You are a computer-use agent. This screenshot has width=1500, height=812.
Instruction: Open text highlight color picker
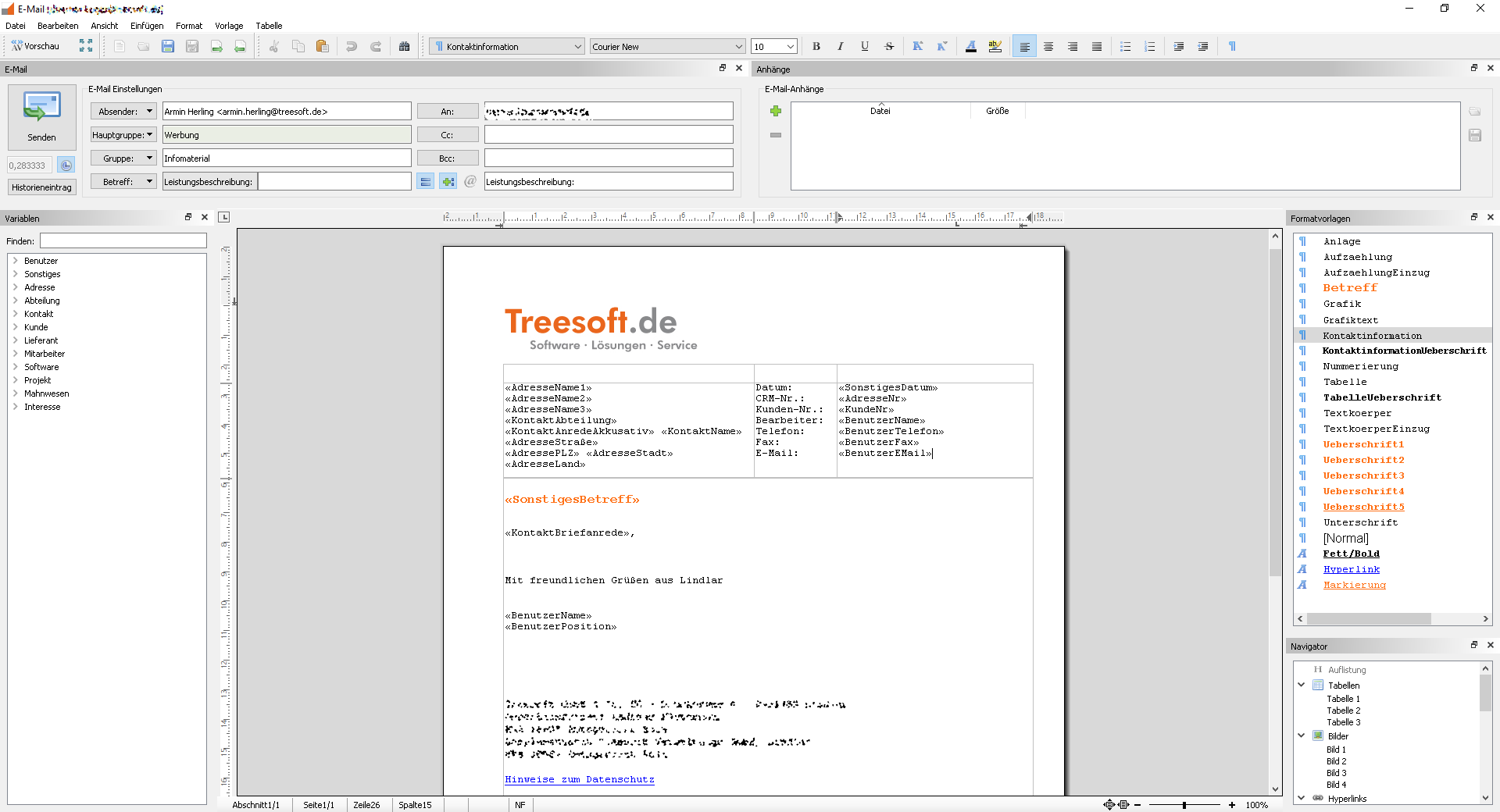pyautogui.click(x=995, y=46)
